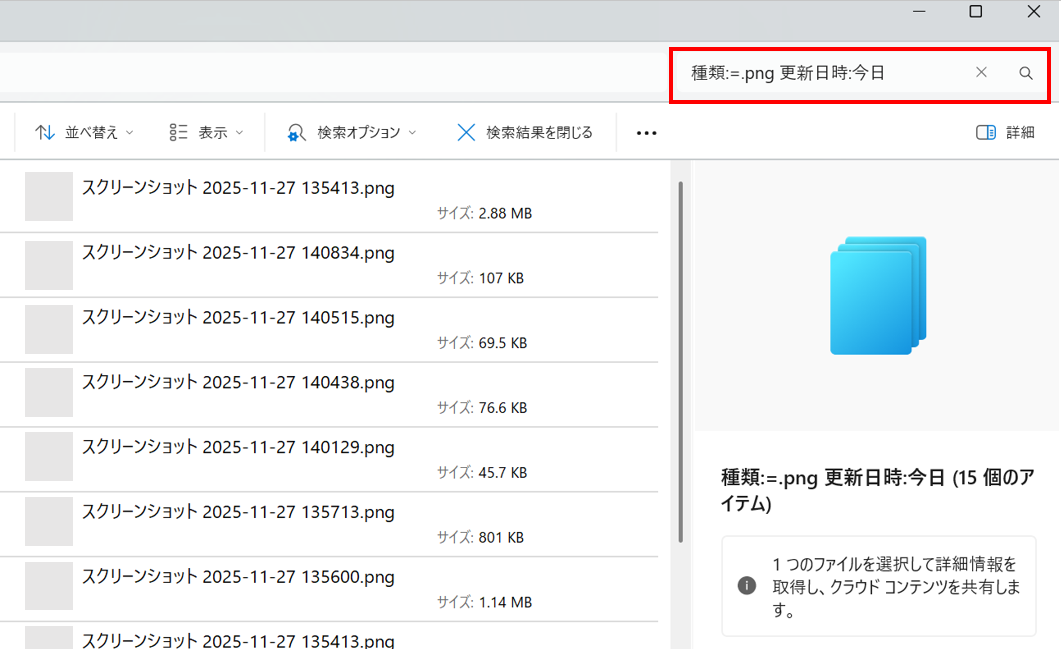Click the view layout icon

[x=179, y=132]
